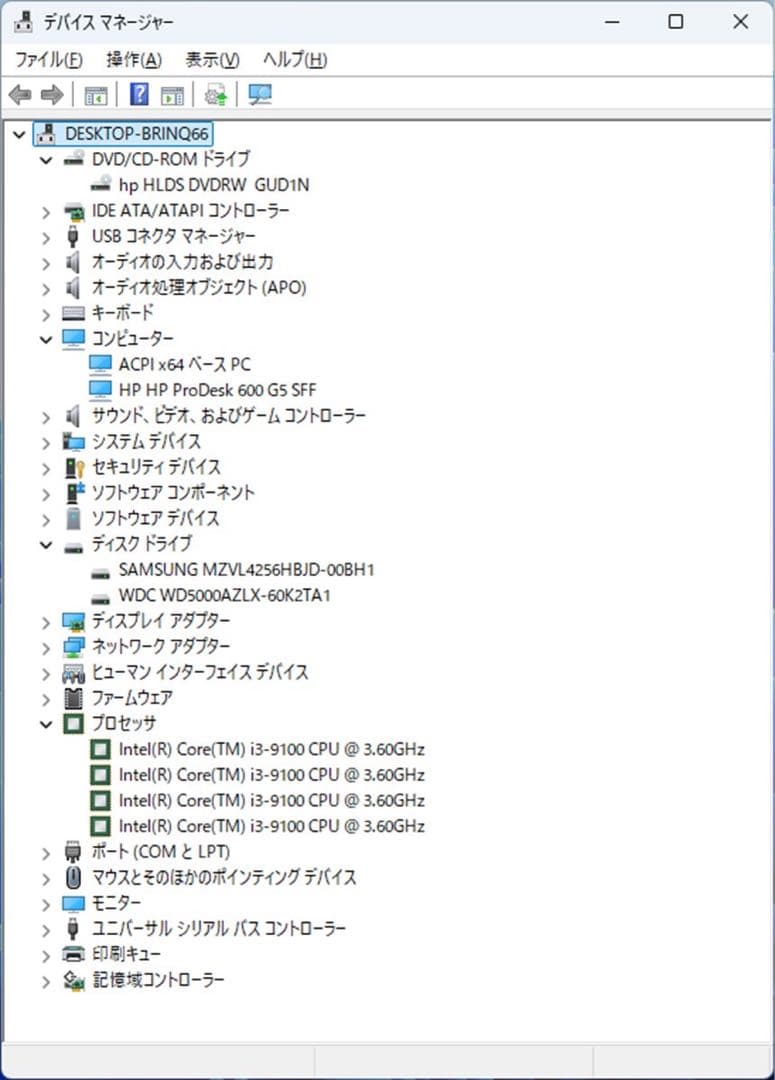Select オーディオ処理オブジェクト (APO) label
This screenshot has width=775, height=1080.
click(x=199, y=287)
